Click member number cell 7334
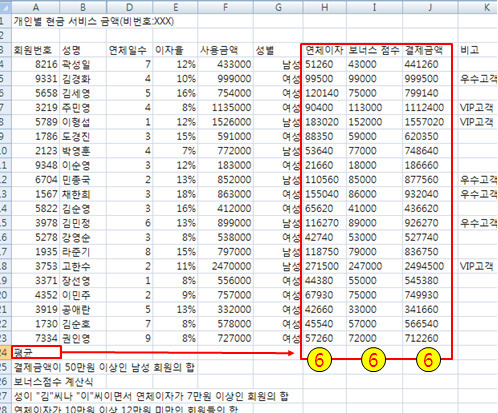 click(x=36, y=338)
